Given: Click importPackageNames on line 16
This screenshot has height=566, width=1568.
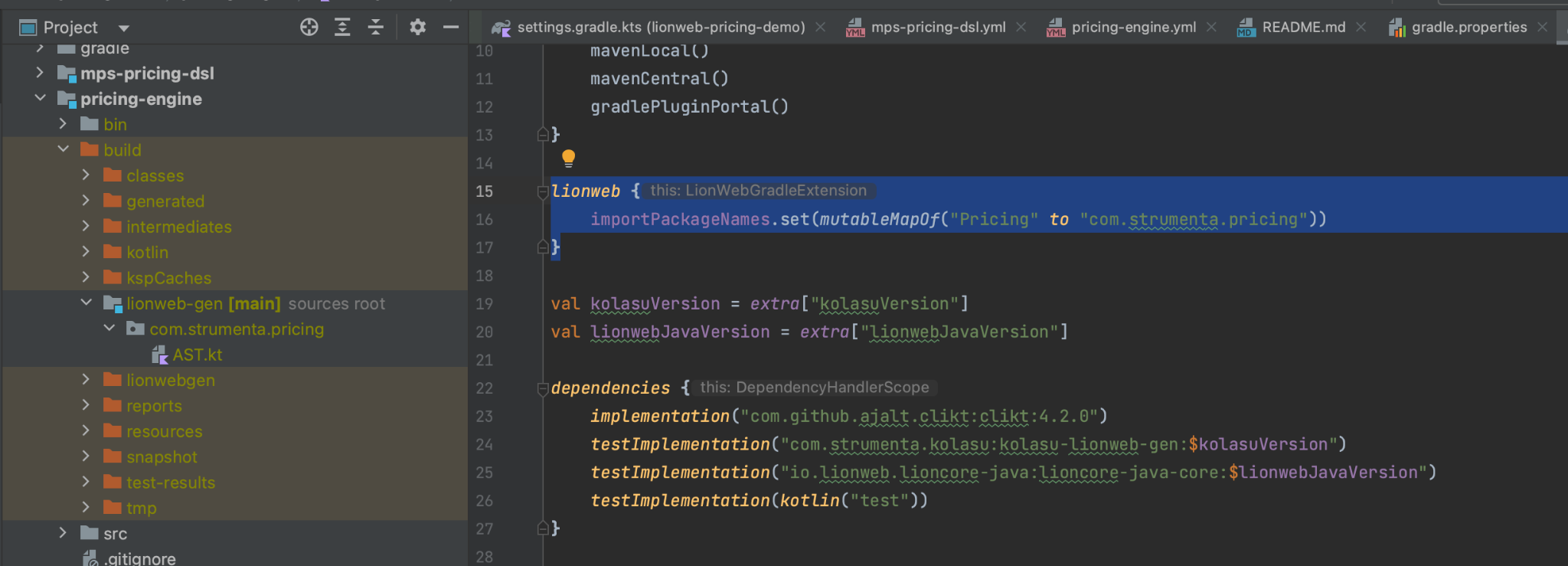Looking at the screenshot, I should pos(680,220).
